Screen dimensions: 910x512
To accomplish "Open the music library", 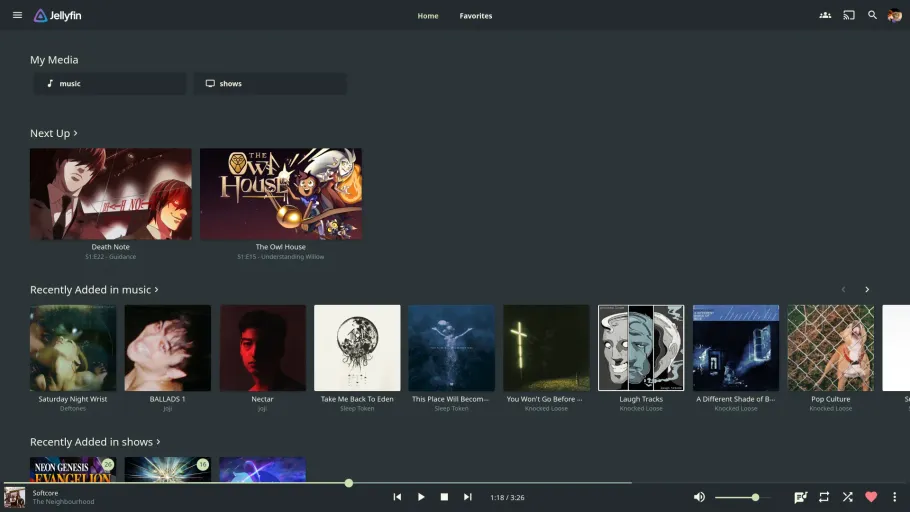I will [110, 84].
